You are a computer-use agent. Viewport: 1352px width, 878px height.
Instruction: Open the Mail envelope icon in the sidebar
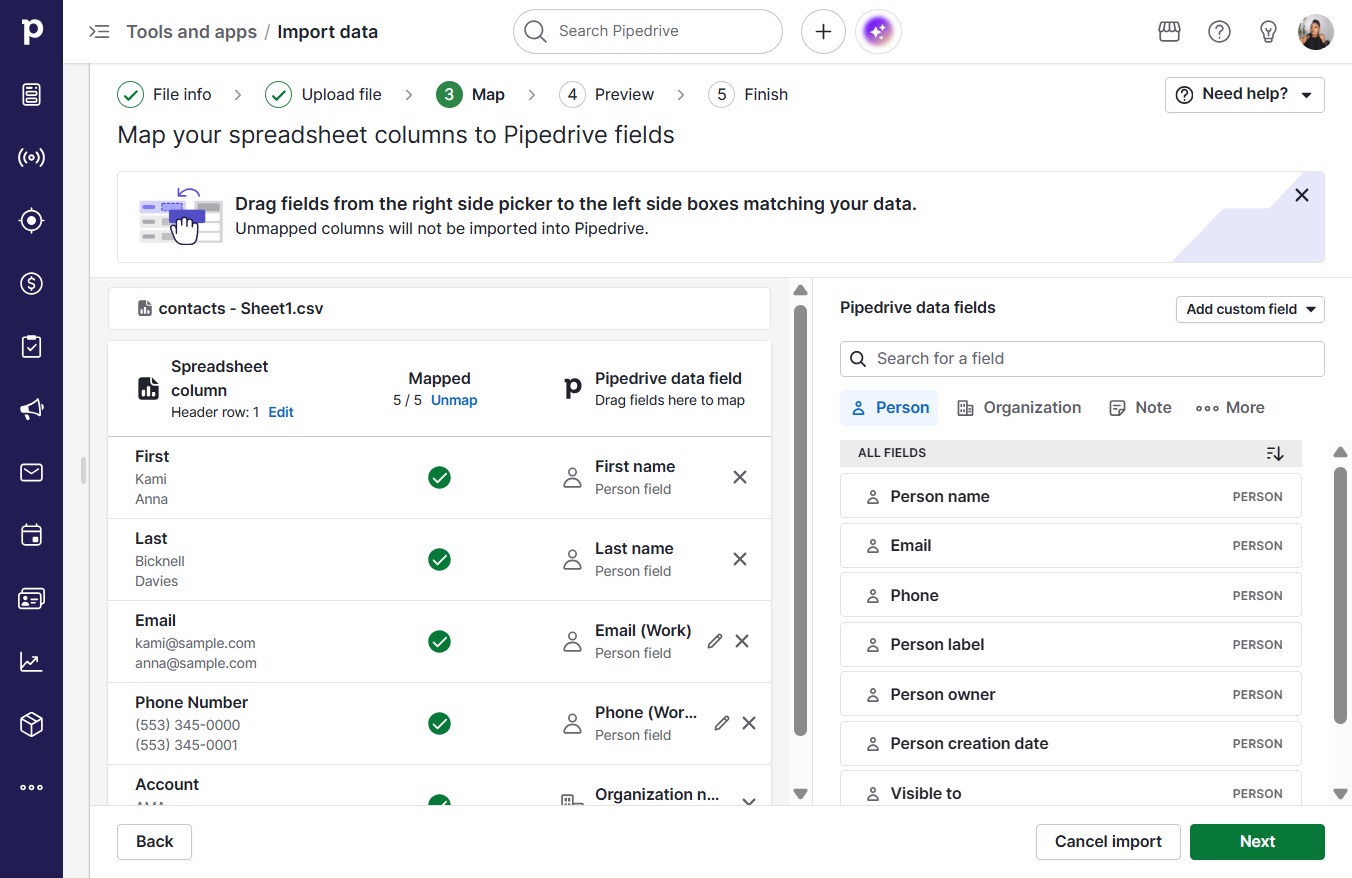[31, 472]
